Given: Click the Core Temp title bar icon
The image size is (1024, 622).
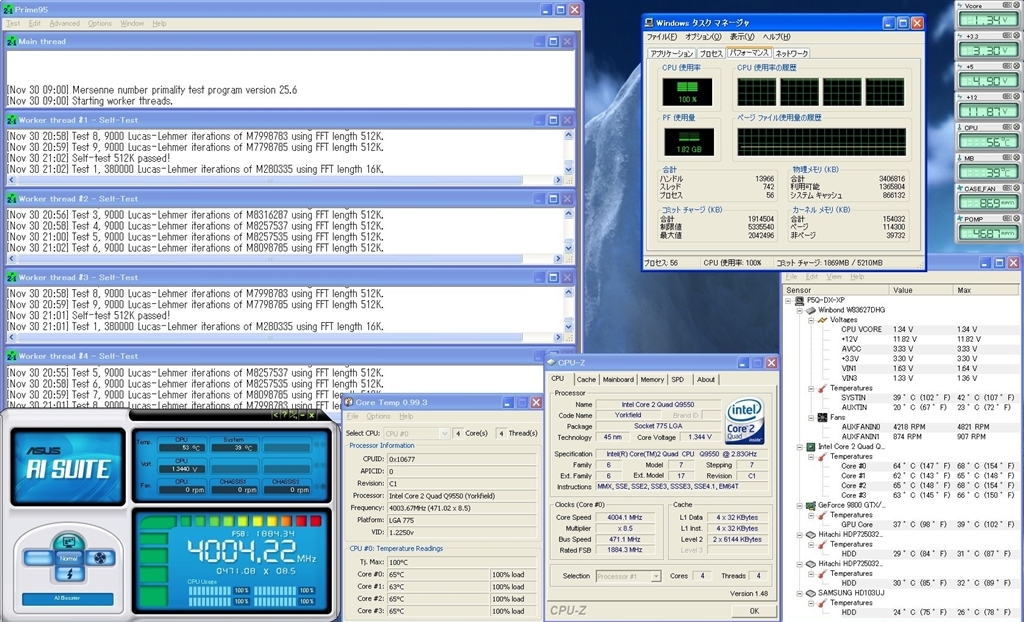Looking at the screenshot, I should click(x=349, y=402).
